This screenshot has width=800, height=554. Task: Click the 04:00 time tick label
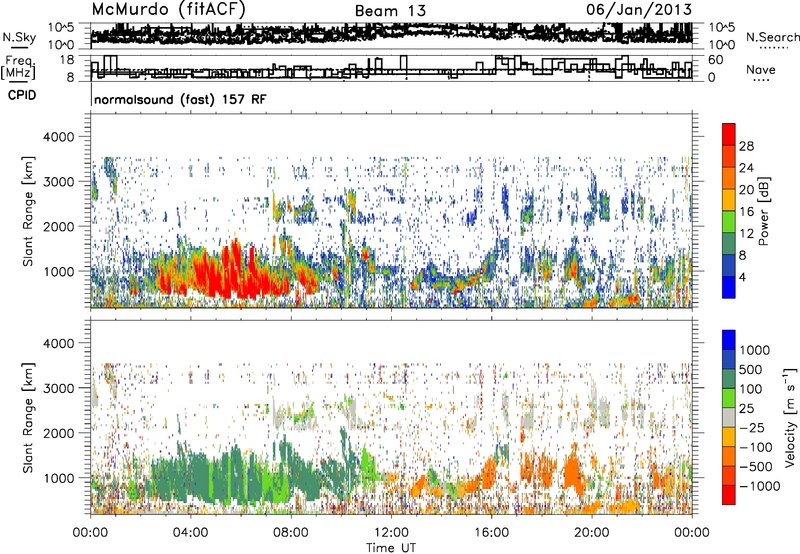190,533
